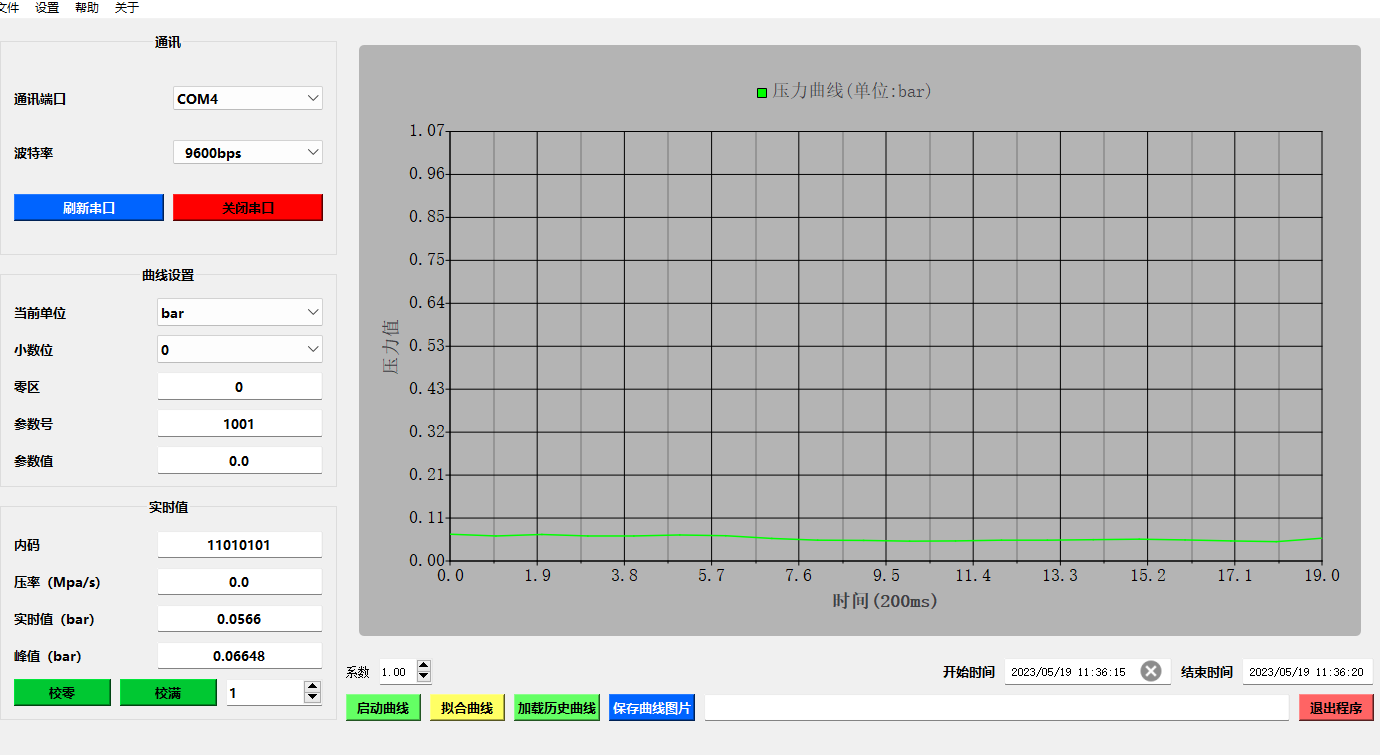
Task: Click the yellow 拟合曲线 button
Action: coord(467,707)
